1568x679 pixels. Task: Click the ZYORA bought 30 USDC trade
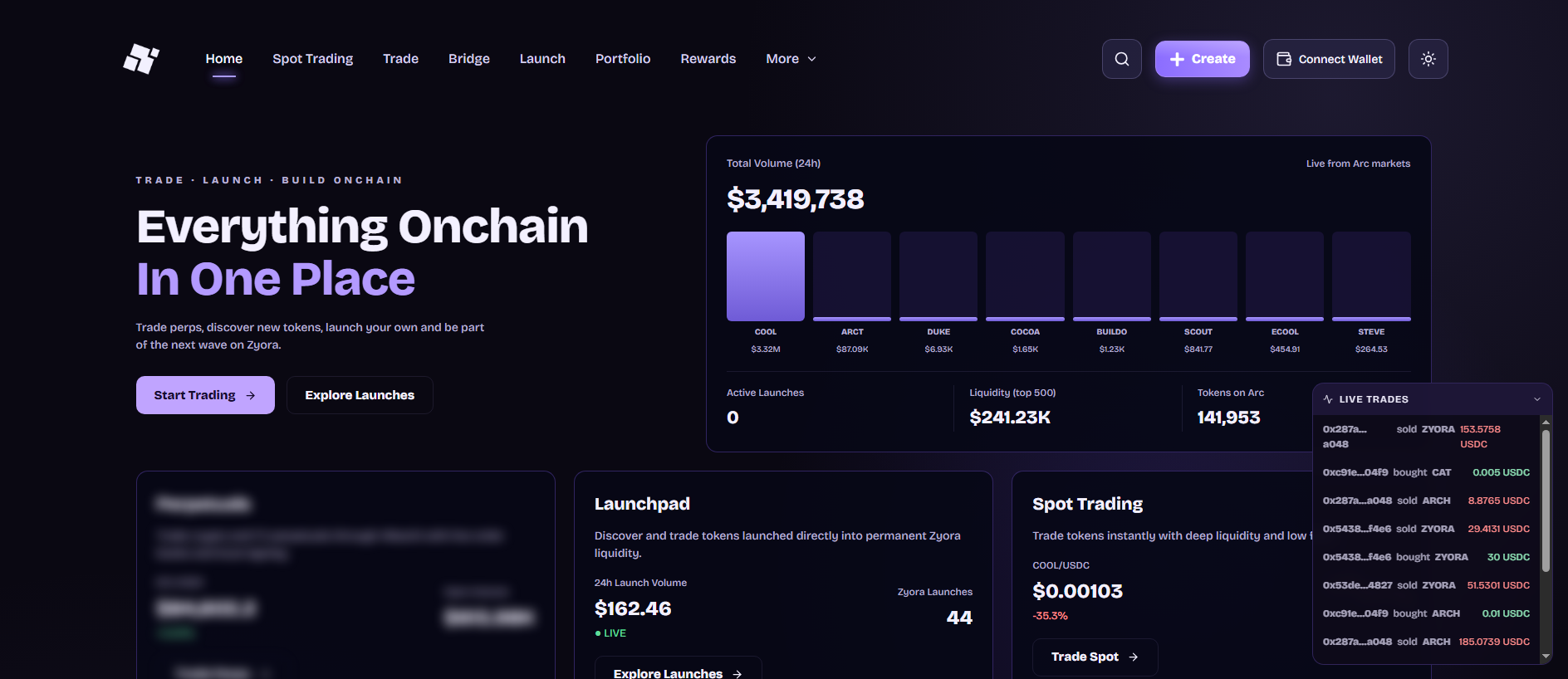click(1426, 557)
